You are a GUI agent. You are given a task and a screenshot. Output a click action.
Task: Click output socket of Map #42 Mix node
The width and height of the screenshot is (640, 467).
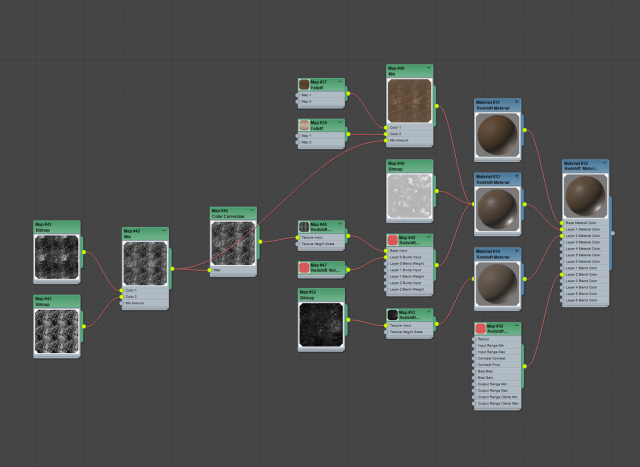pyautogui.click(x=172, y=269)
